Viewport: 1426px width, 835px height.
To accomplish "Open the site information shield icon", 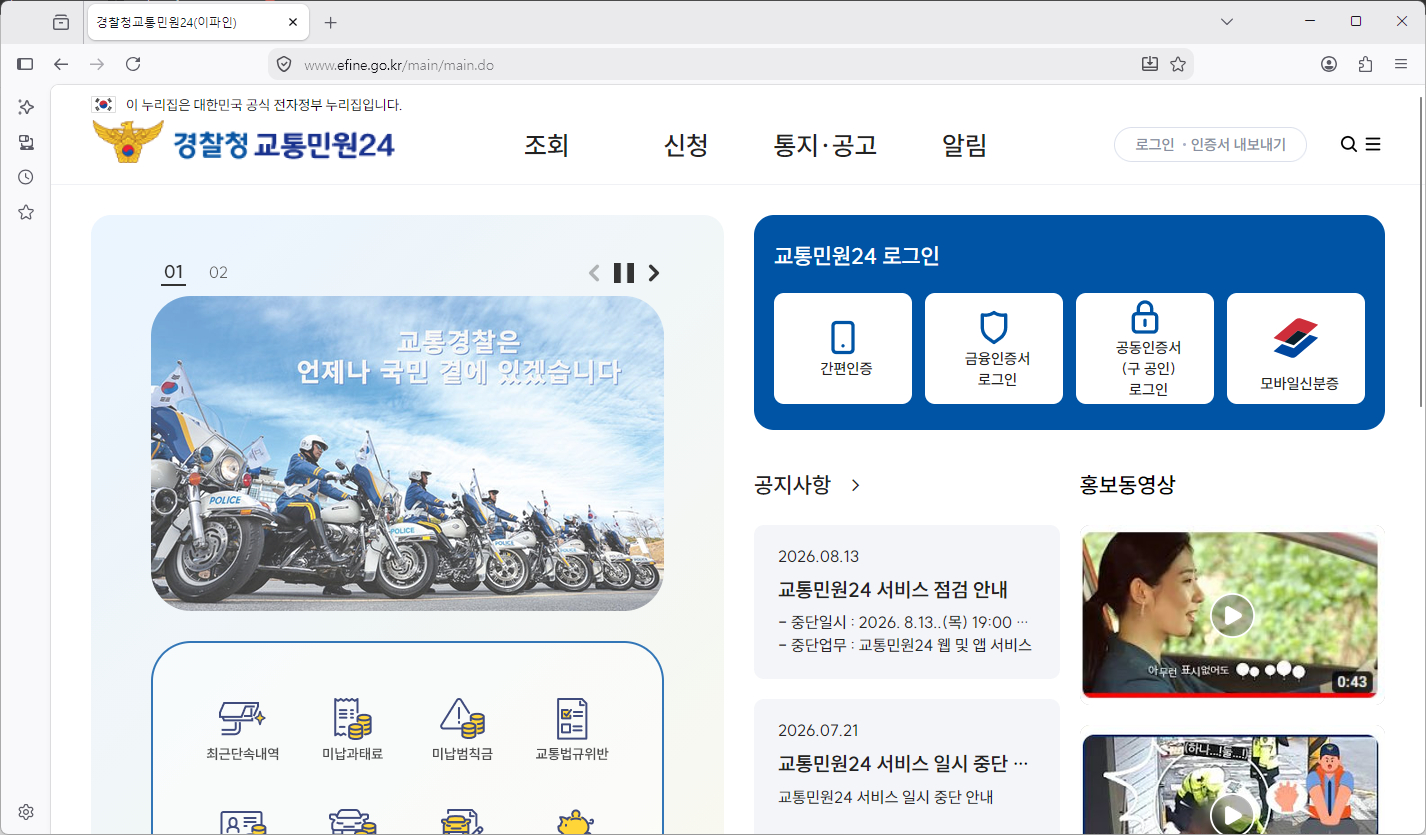I will (x=284, y=64).
